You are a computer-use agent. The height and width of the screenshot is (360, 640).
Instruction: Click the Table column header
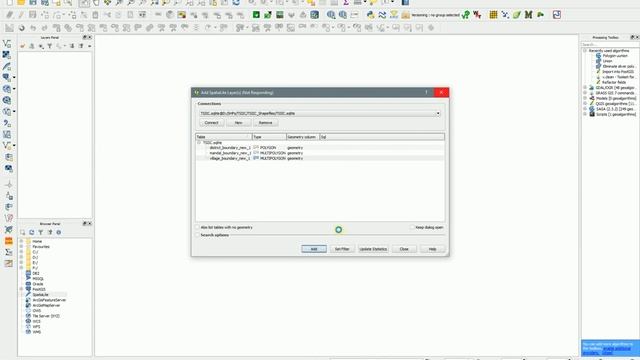click(x=224, y=137)
